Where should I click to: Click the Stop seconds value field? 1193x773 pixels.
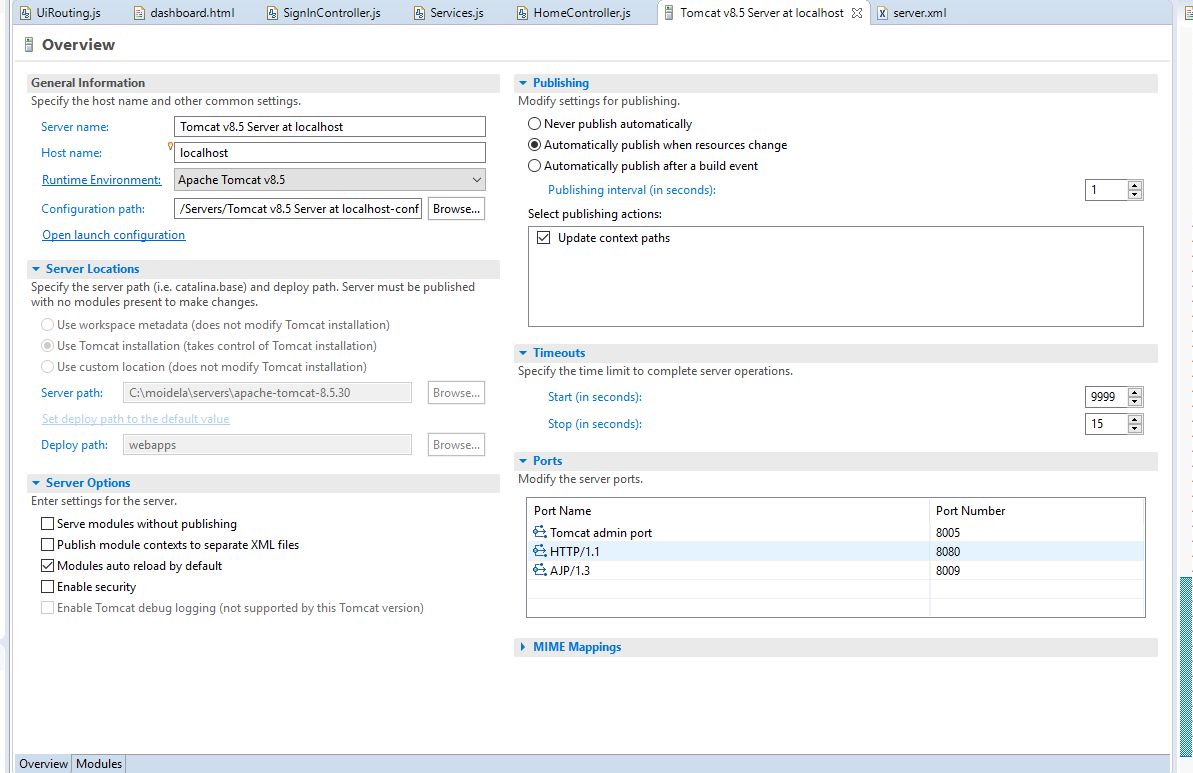click(x=1106, y=424)
